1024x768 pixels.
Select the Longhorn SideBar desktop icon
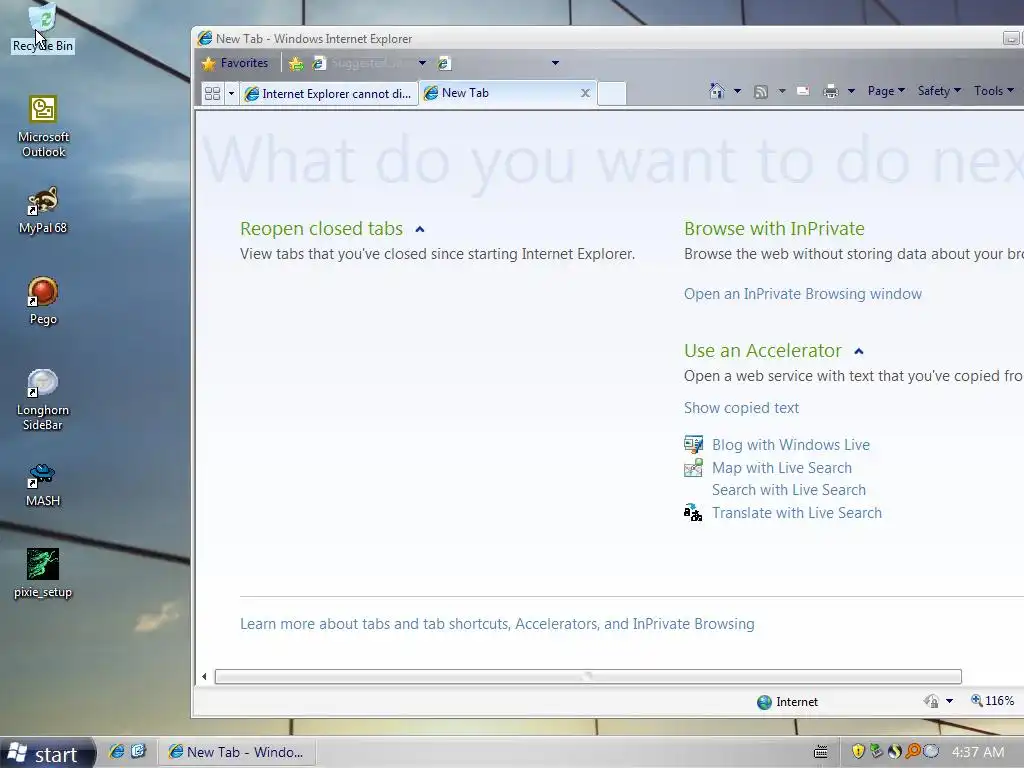pos(43,400)
